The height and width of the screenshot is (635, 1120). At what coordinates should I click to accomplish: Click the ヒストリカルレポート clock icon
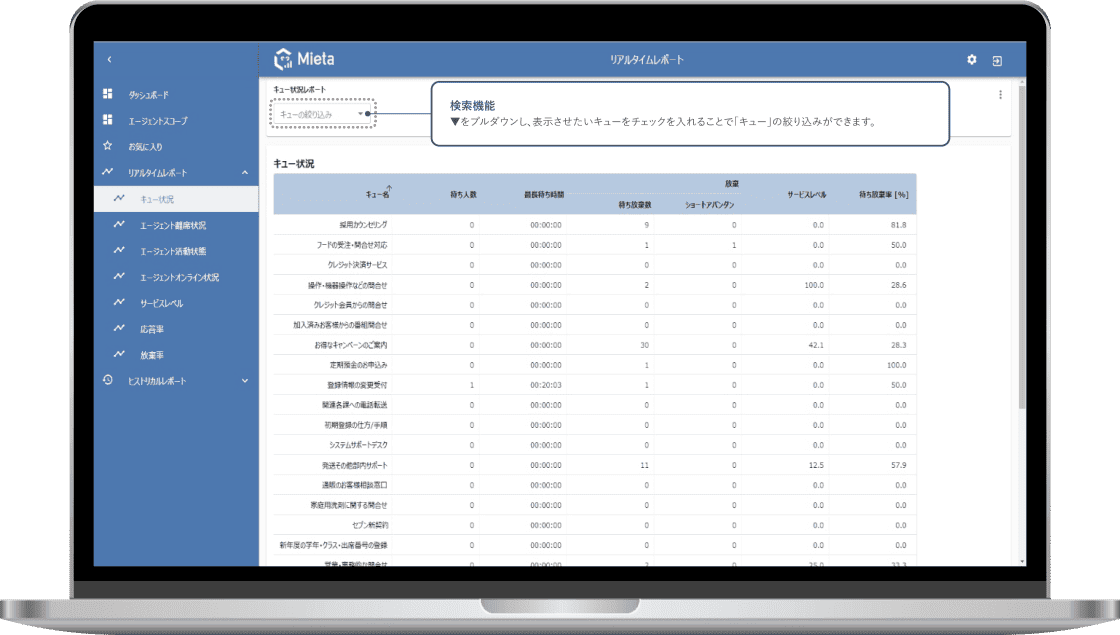pos(108,381)
